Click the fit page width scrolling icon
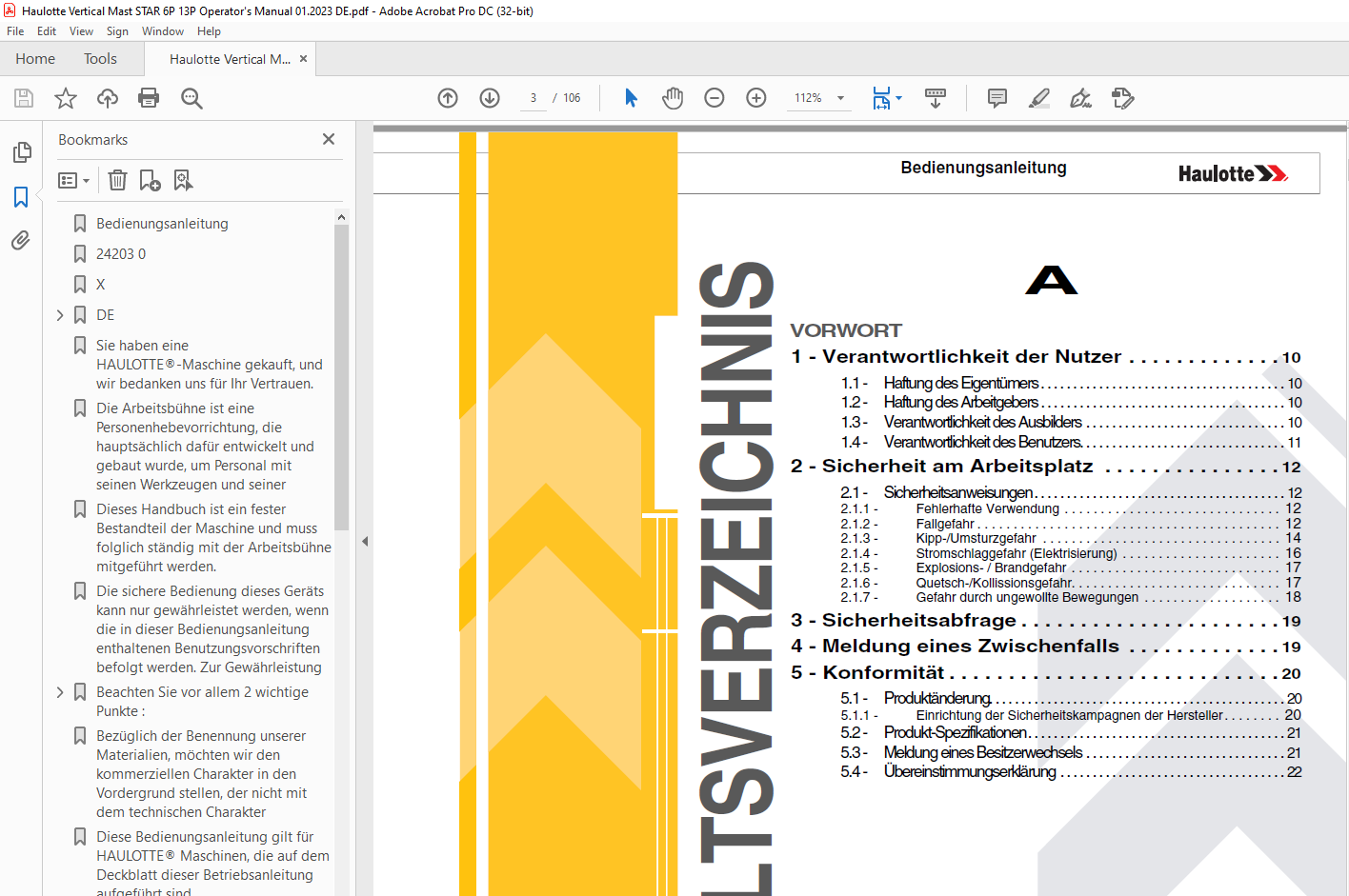 click(881, 98)
